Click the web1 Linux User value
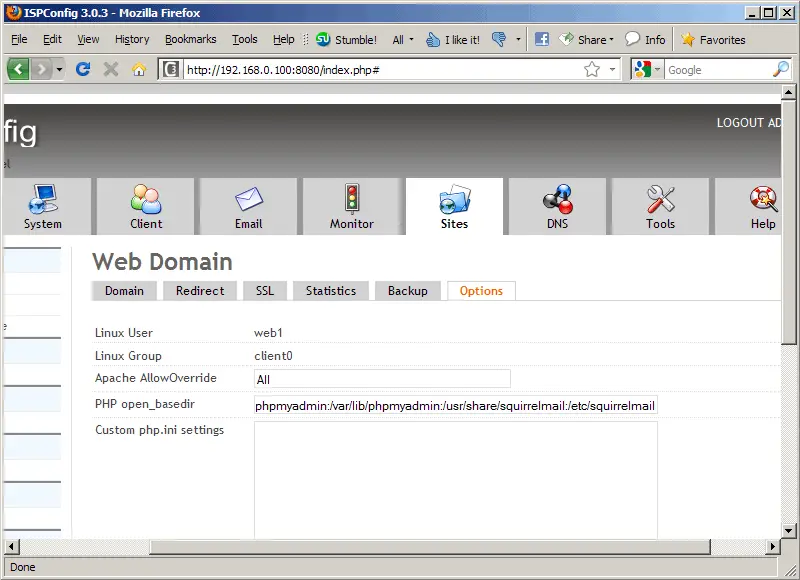 click(x=268, y=333)
